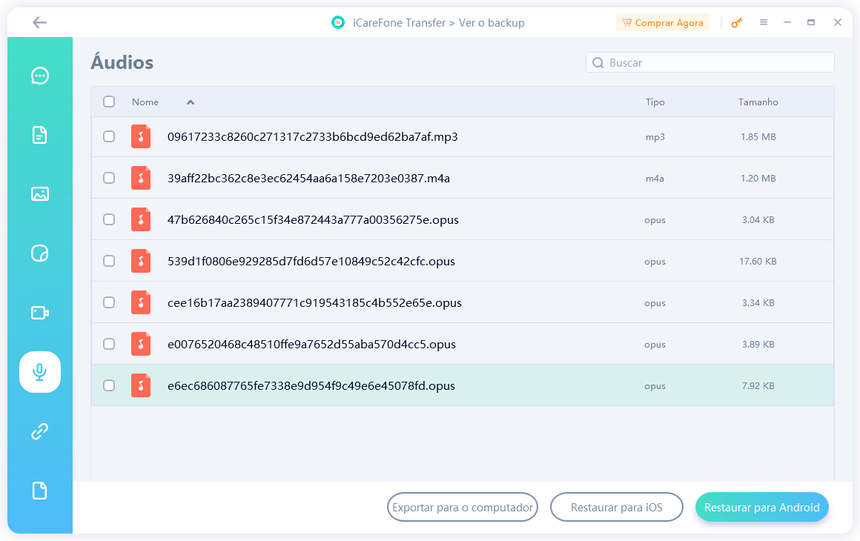Select the checkbox for the .m4a file
The image size is (860, 541).
click(109, 178)
